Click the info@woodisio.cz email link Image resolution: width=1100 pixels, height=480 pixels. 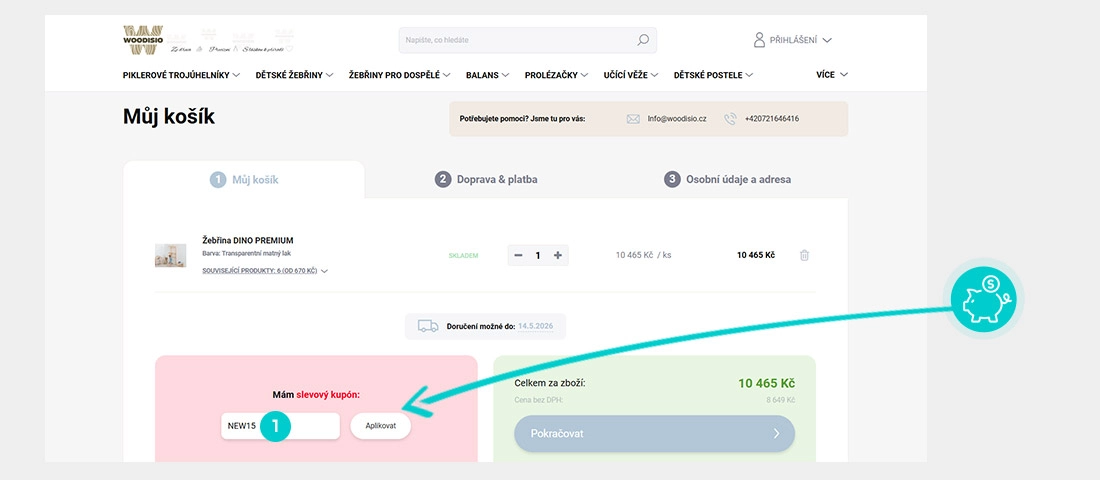pyautogui.click(x=677, y=119)
